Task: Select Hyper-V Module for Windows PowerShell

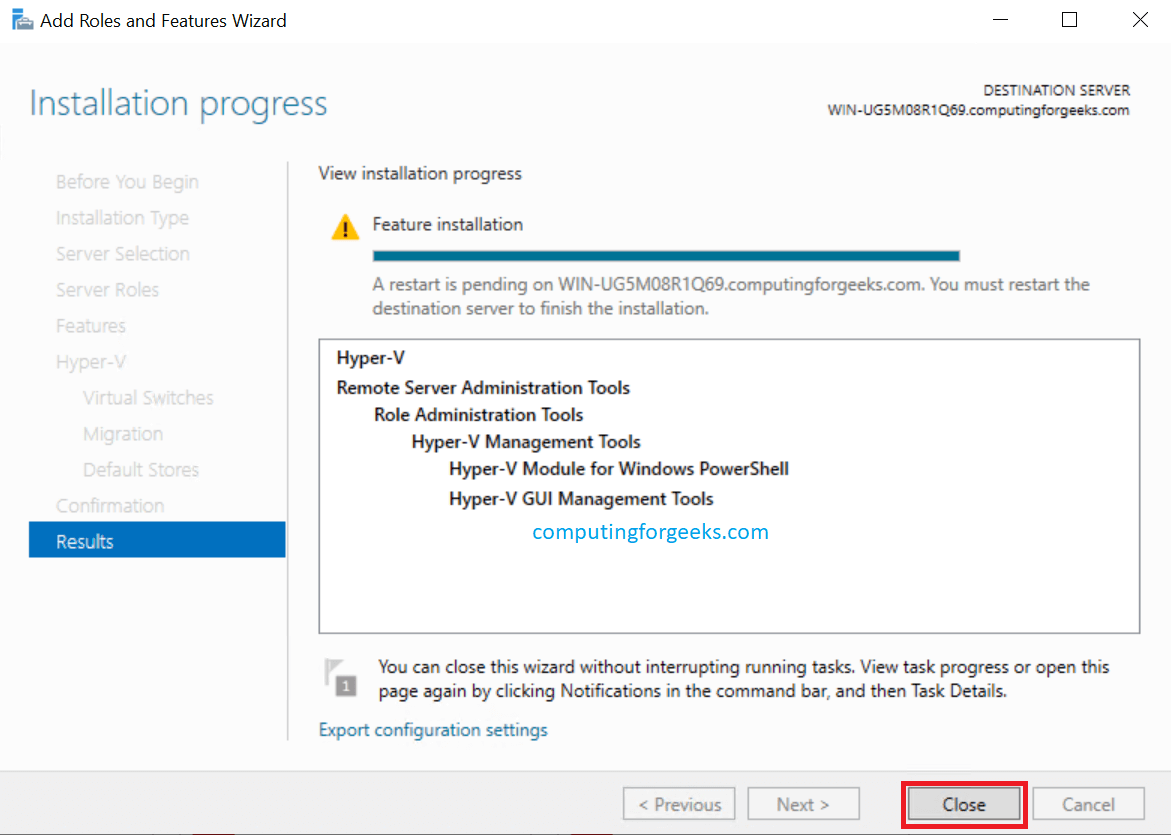Action: click(619, 469)
